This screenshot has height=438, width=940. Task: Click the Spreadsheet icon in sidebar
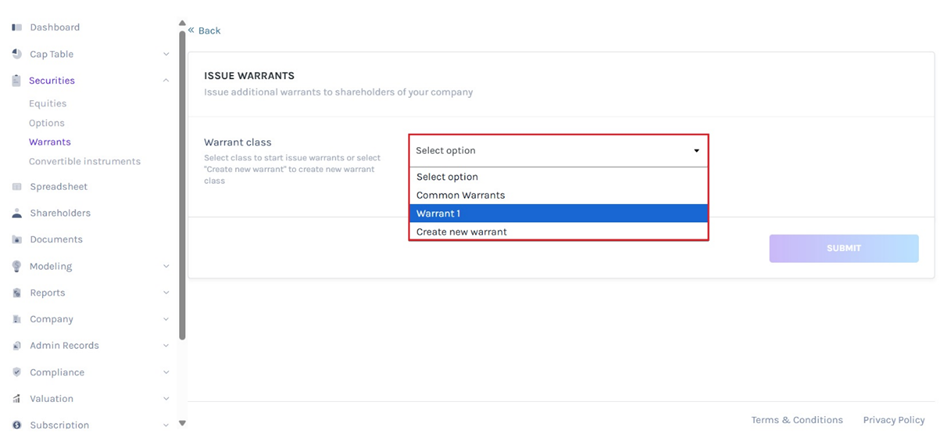[17, 187]
